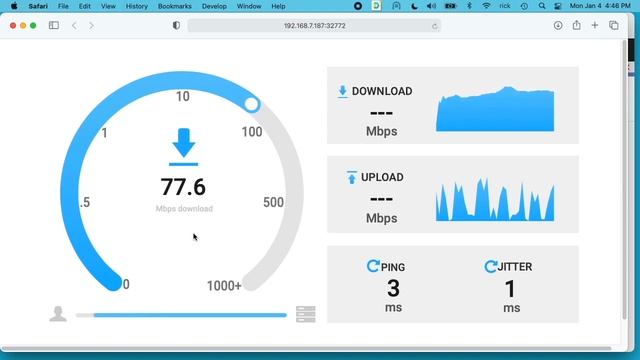Open the History menu
The height and width of the screenshot is (360, 640).
point(136,6)
